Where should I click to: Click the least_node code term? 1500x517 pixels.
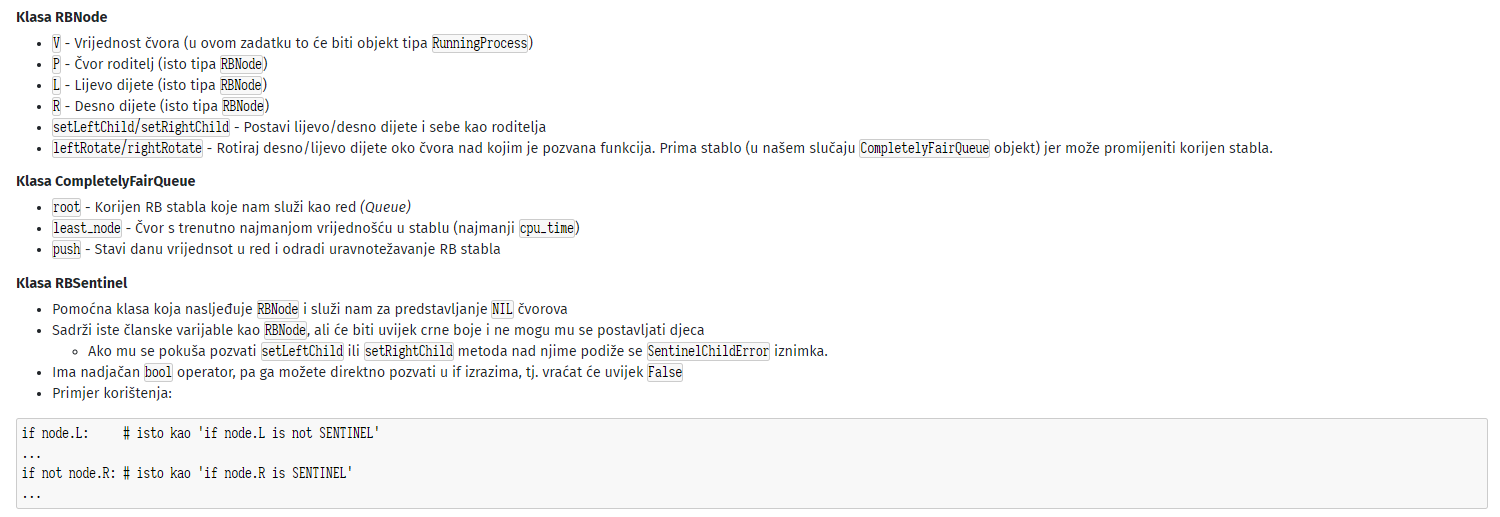point(86,228)
